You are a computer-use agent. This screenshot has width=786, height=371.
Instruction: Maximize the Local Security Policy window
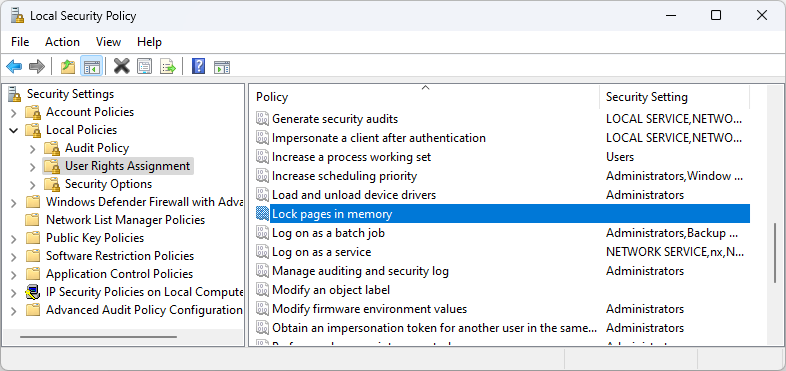point(716,16)
